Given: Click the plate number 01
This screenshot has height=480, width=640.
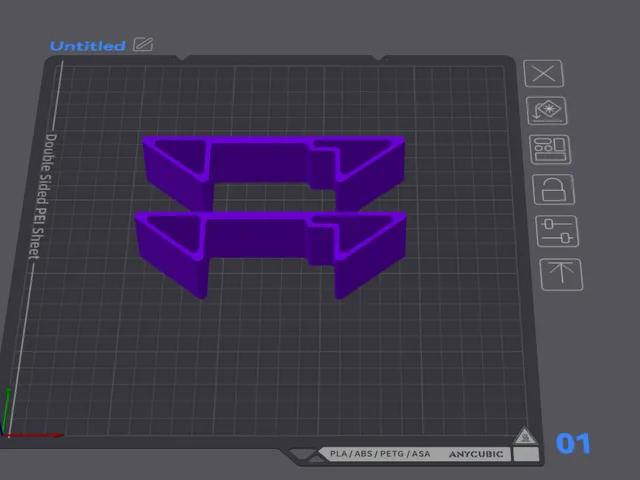Looking at the screenshot, I should [x=573, y=444].
